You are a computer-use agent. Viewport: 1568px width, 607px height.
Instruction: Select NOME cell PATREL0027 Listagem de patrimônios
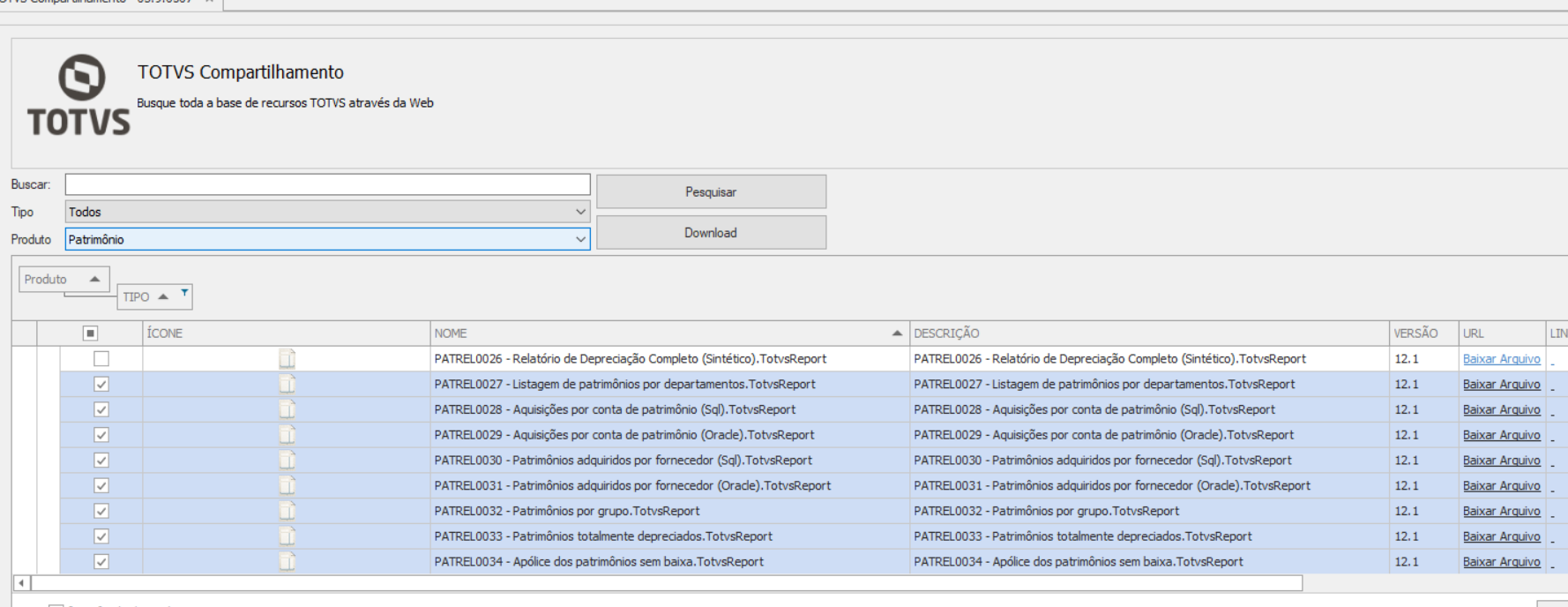click(x=669, y=384)
